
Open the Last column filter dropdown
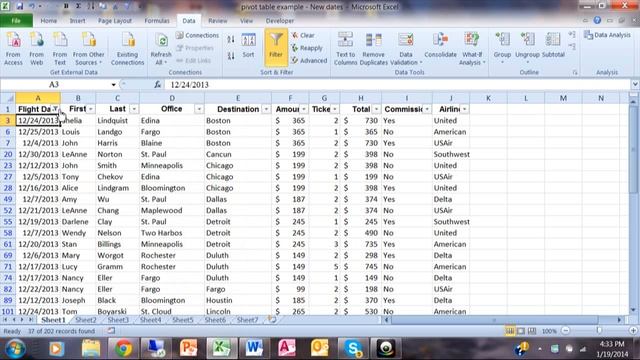(134, 109)
